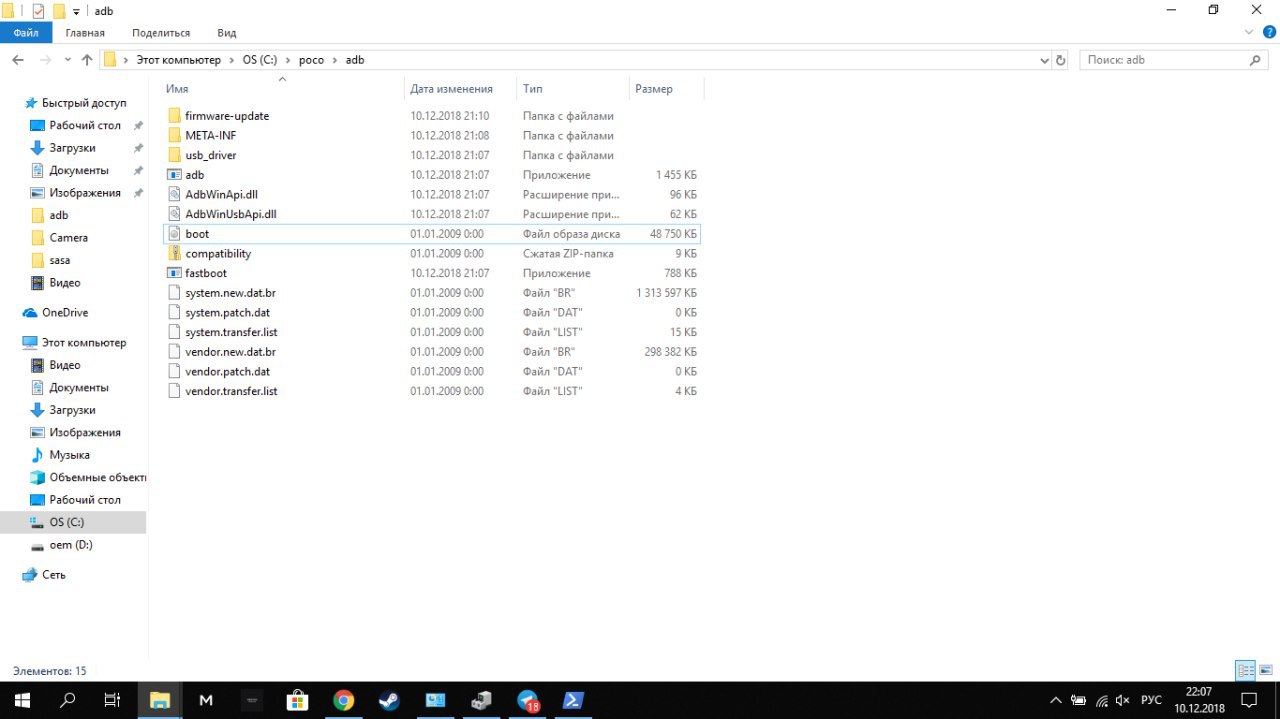The image size is (1280, 719).
Task: Select the usb_driver folder icon
Action: (174, 155)
